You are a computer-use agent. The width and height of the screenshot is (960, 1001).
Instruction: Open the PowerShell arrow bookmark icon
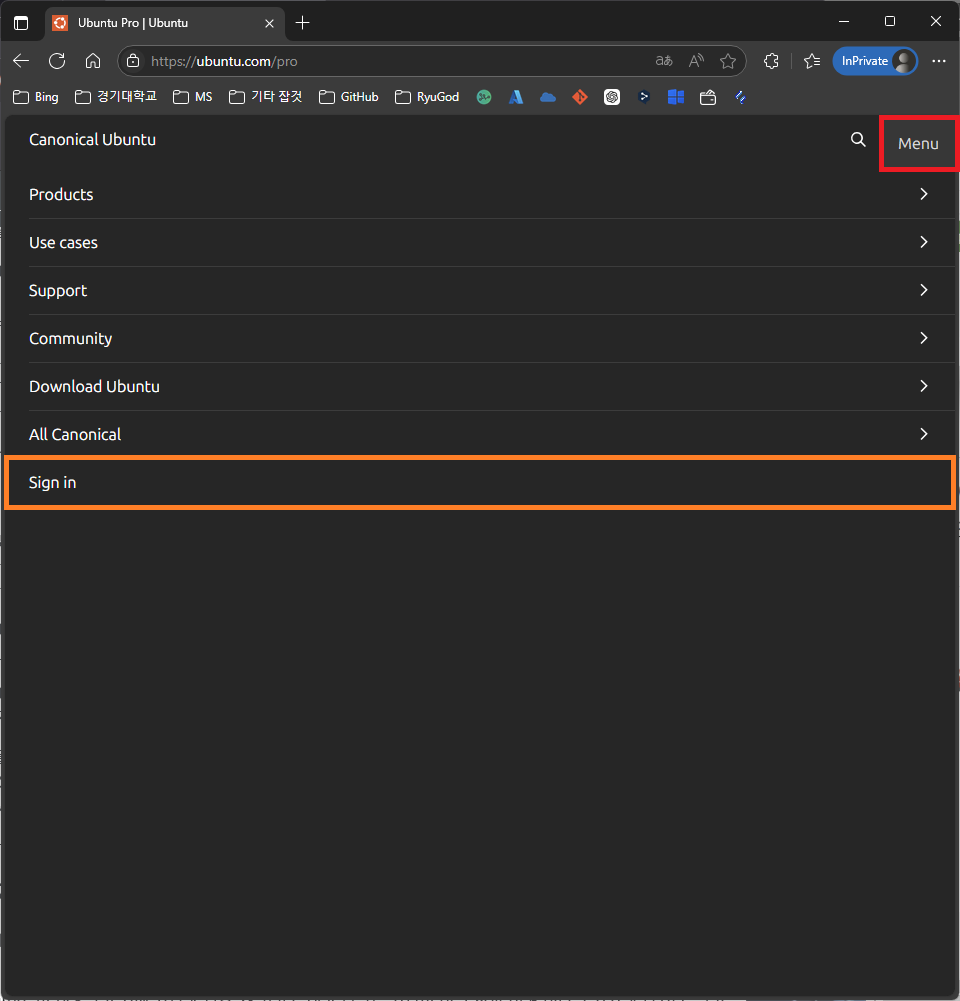tap(643, 97)
